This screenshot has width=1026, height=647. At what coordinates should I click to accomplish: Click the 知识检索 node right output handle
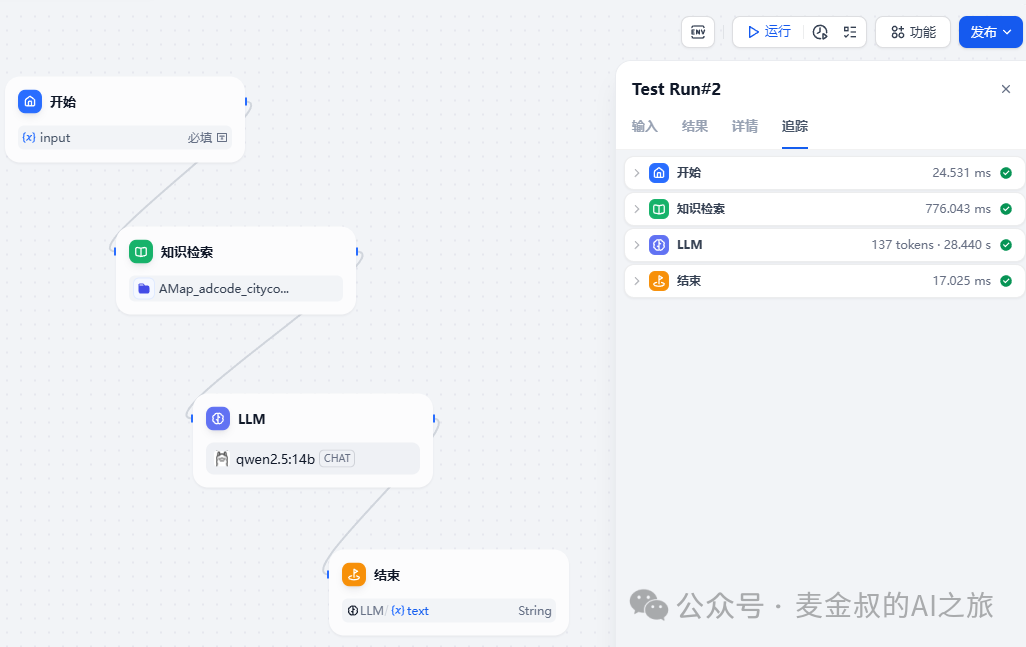(357, 251)
